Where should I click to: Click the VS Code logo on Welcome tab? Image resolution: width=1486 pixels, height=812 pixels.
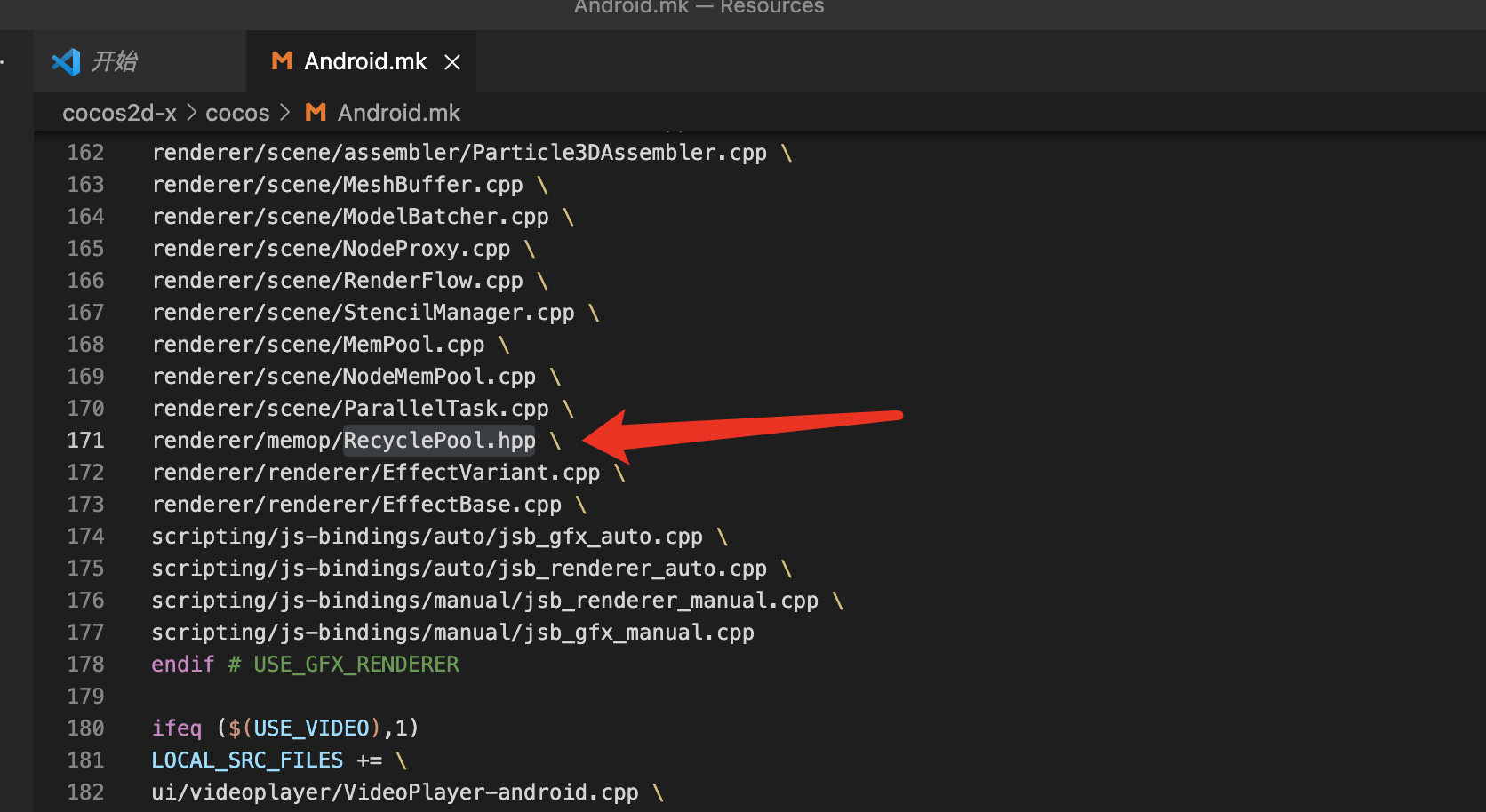(x=66, y=61)
